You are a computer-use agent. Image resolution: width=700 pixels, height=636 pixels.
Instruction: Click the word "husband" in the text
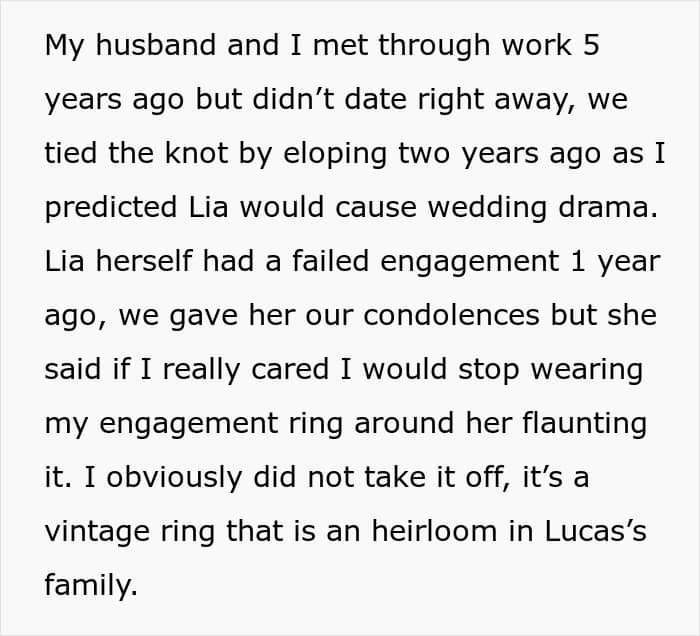pyautogui.click(x=156, y=45)
